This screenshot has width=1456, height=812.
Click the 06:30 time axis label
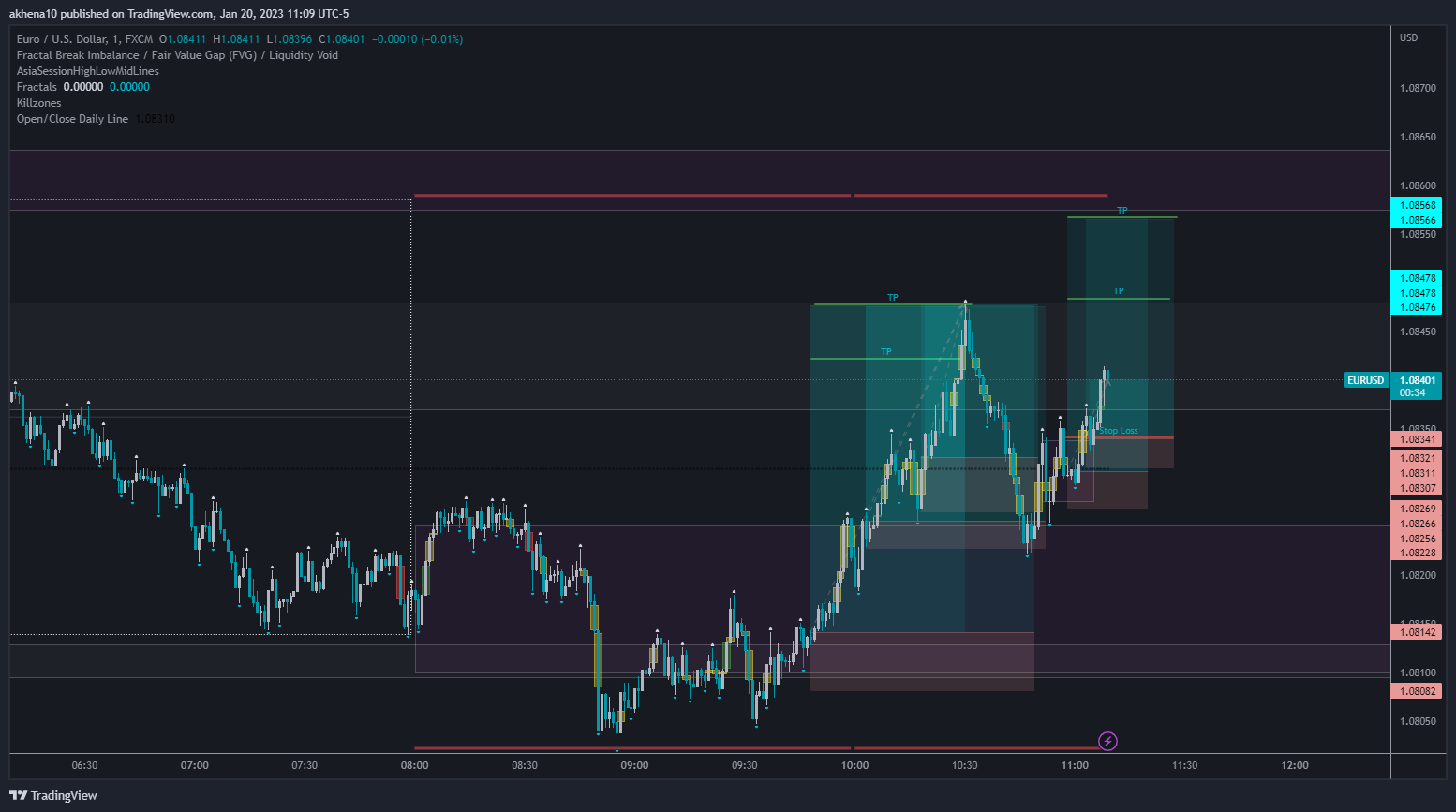(x=84, y=765)
